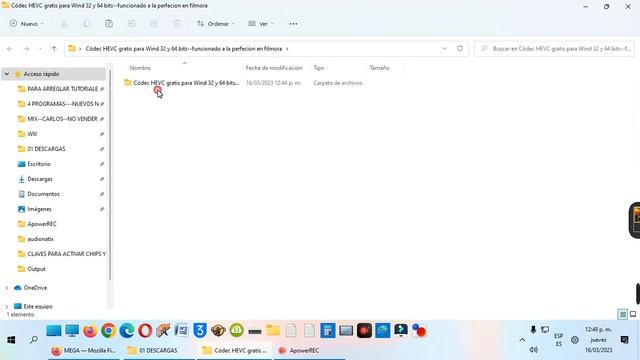The image size is (640, 360).
Task: Launch Opera browser from taskbar
Action: (145, 331)
